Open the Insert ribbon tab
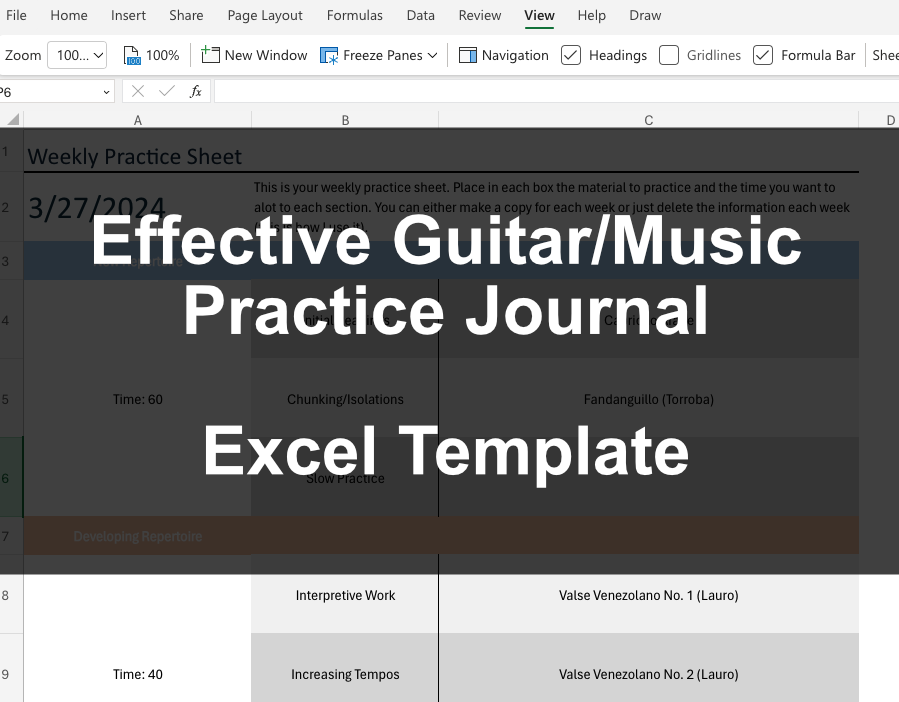This screenshot has height=702, width=899. click(128, 15)
